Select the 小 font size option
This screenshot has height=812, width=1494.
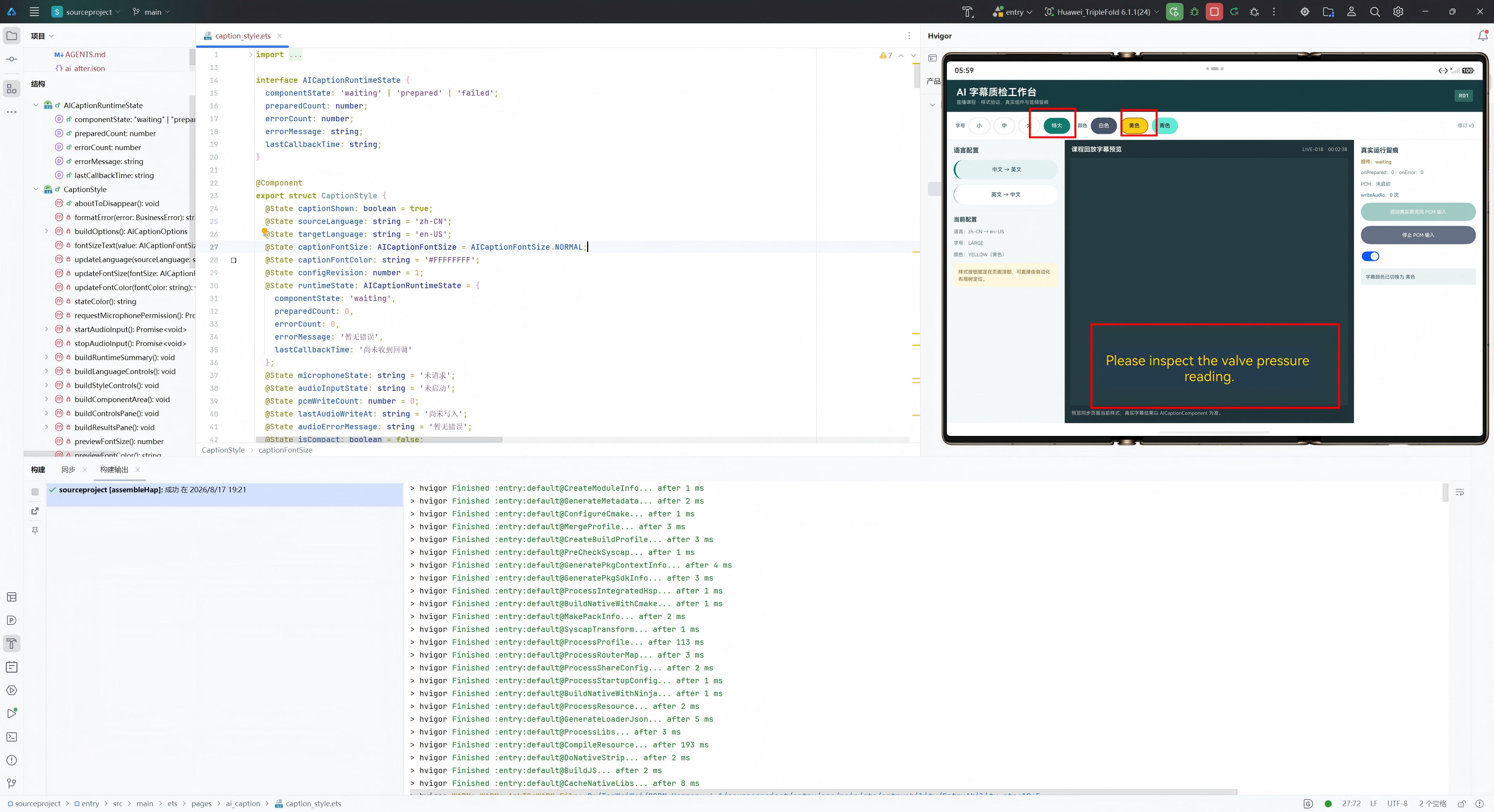[979, 126]
